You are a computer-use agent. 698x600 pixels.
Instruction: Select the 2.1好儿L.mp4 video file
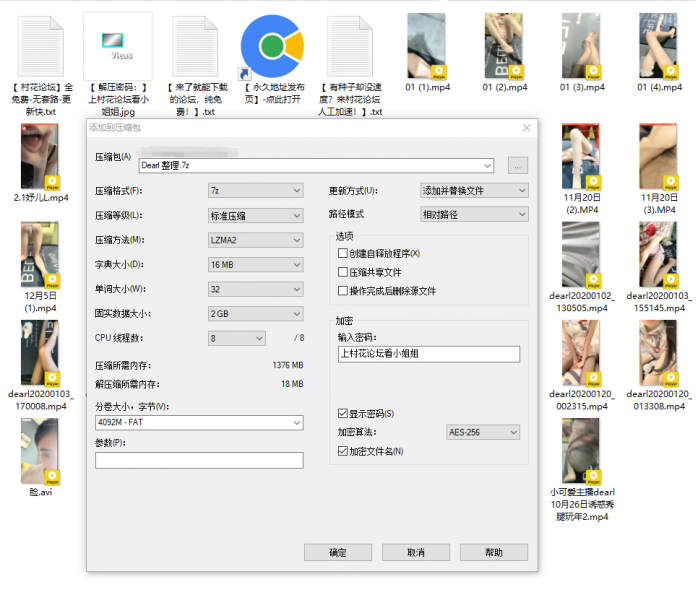pos(41,157)
